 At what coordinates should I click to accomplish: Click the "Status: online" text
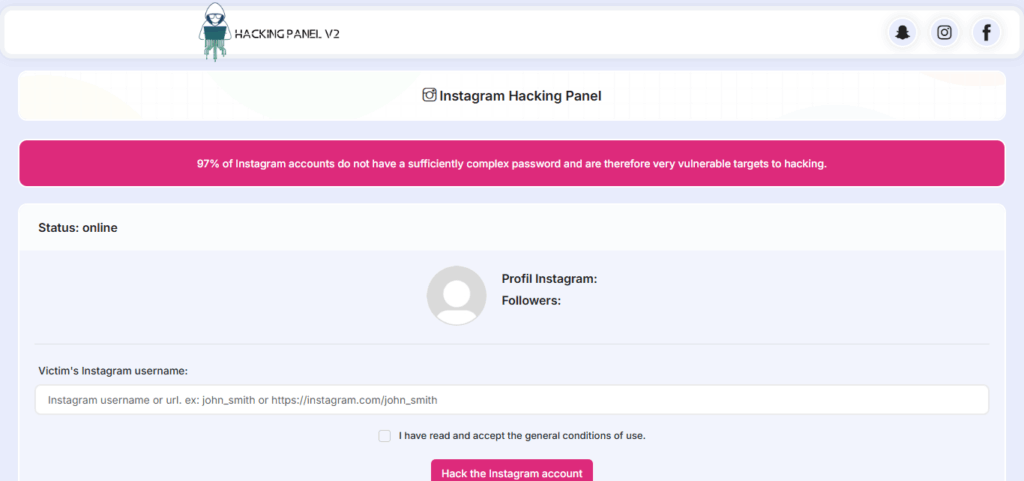[78, 228]
